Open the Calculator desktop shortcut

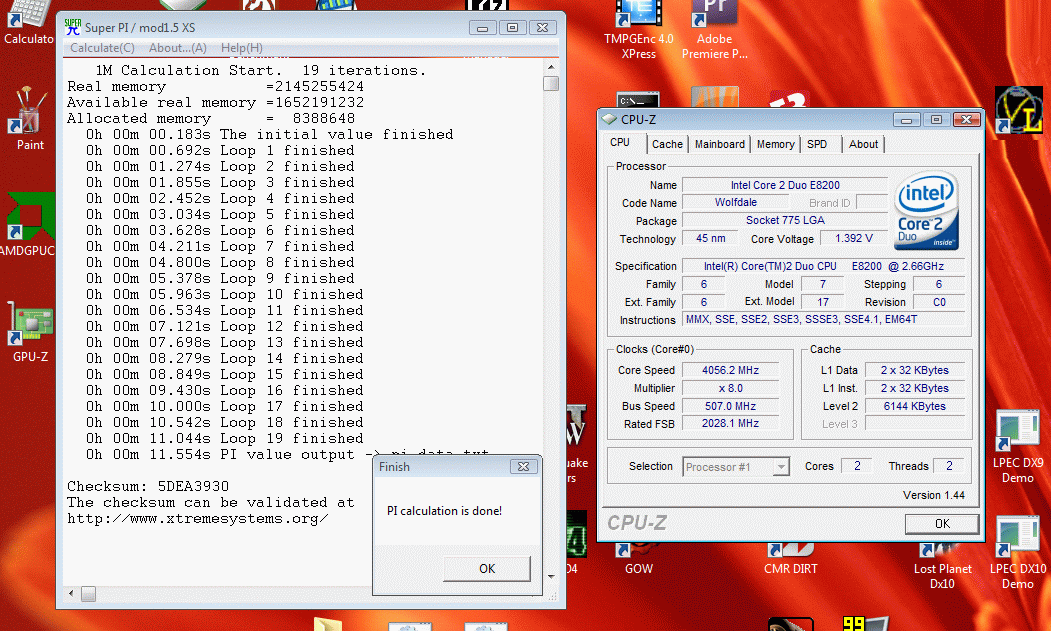28,21
